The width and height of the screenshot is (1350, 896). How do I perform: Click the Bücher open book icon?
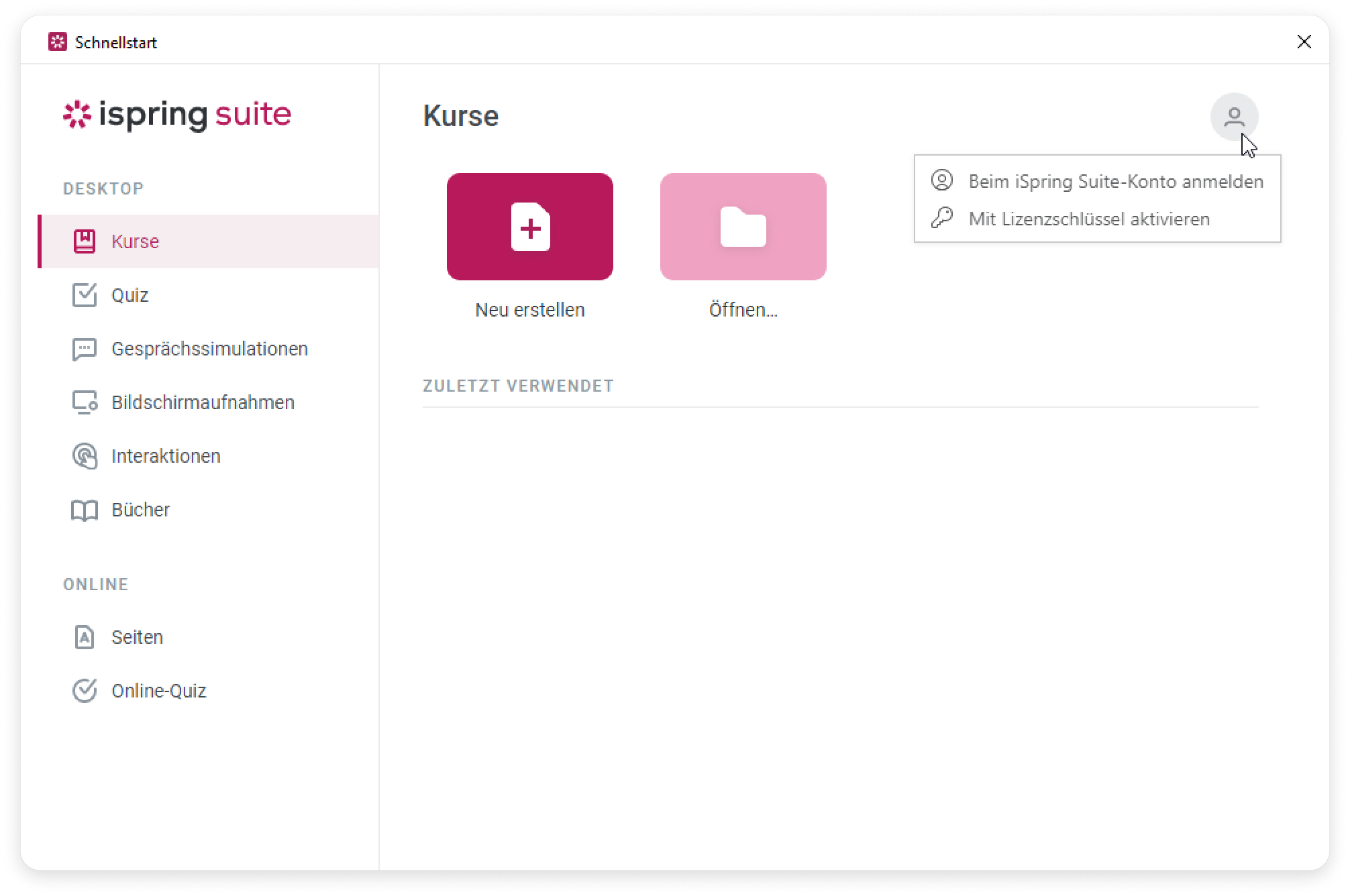(85, 510)
